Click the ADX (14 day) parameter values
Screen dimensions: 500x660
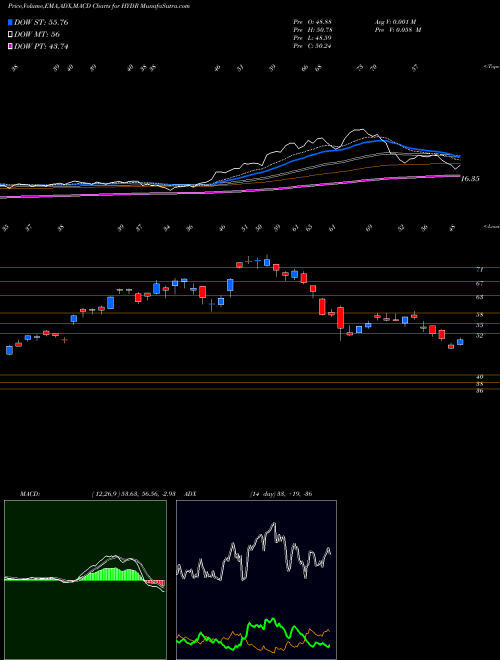click(281, 494)
